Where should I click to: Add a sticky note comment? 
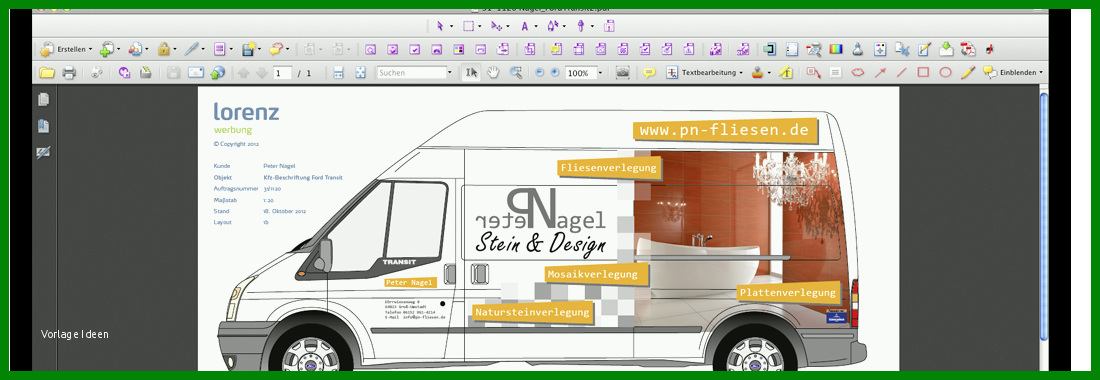coord(649,72)
